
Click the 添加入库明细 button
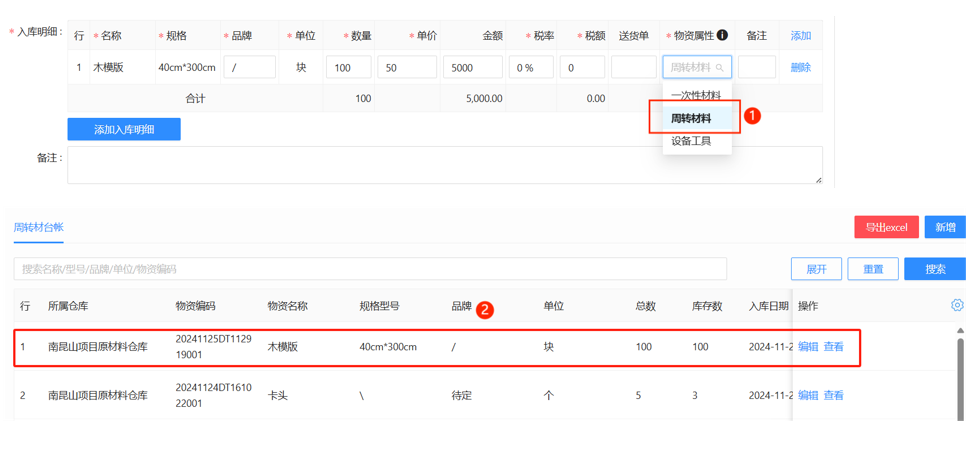(x=124, y=129)
